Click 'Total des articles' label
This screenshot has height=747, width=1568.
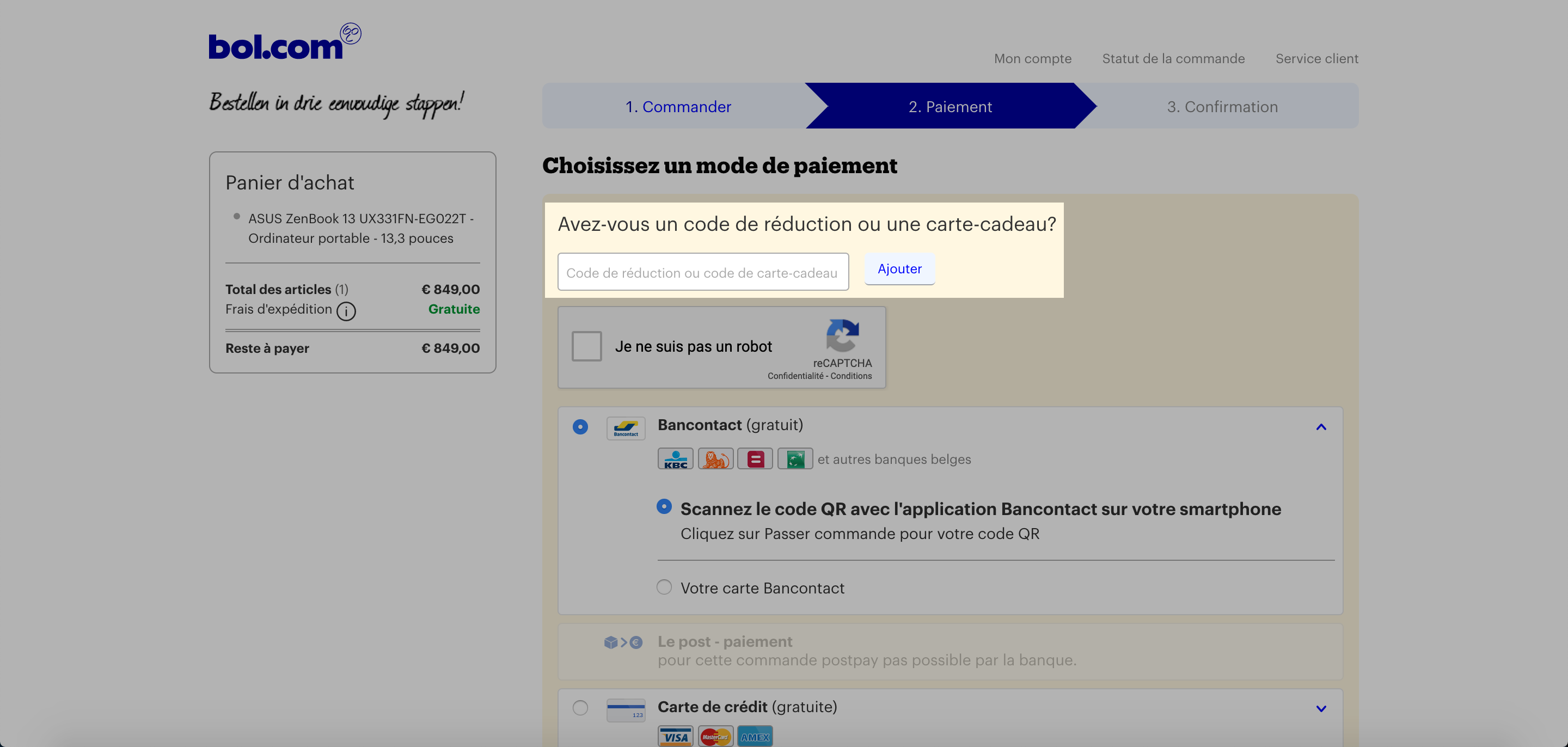[x=278, y=289]
